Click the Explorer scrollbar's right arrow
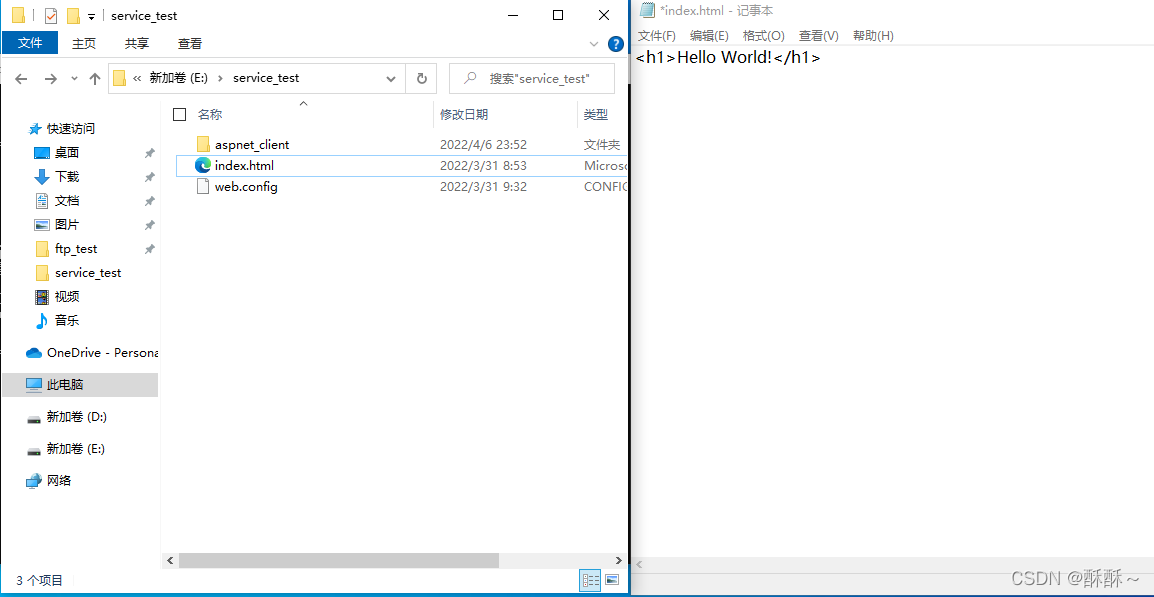 [618, 560]
